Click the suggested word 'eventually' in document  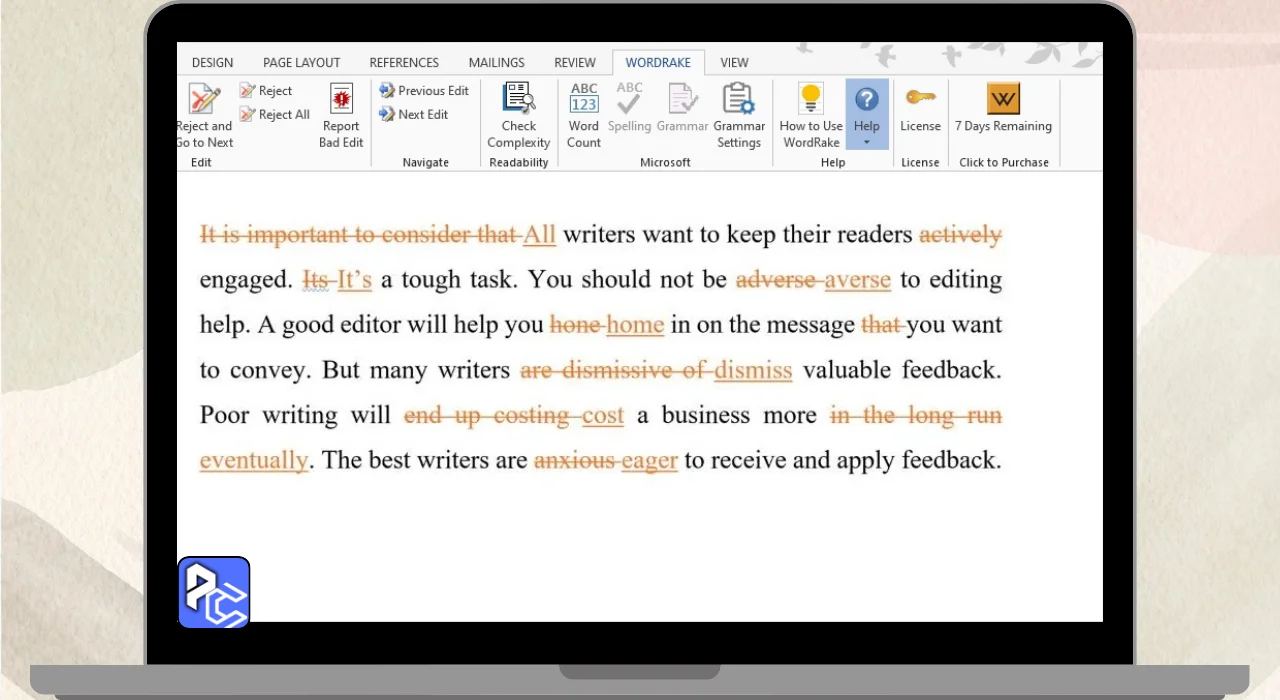tap(254, 461)
